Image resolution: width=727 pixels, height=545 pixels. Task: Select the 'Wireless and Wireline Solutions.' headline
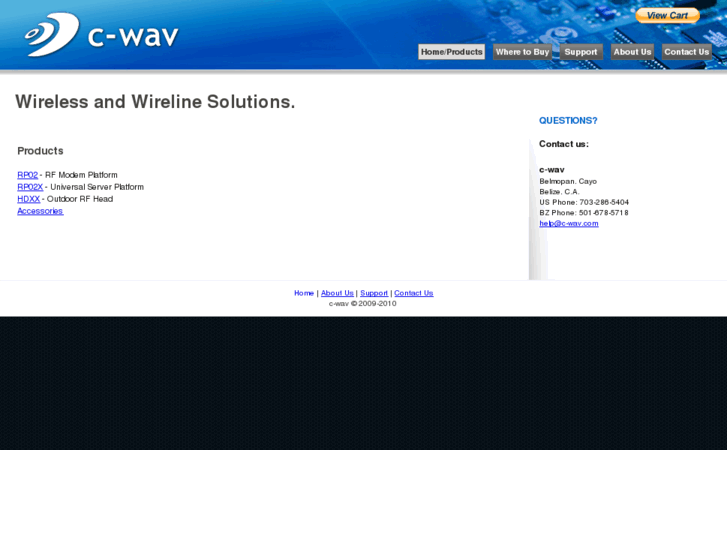155,102
